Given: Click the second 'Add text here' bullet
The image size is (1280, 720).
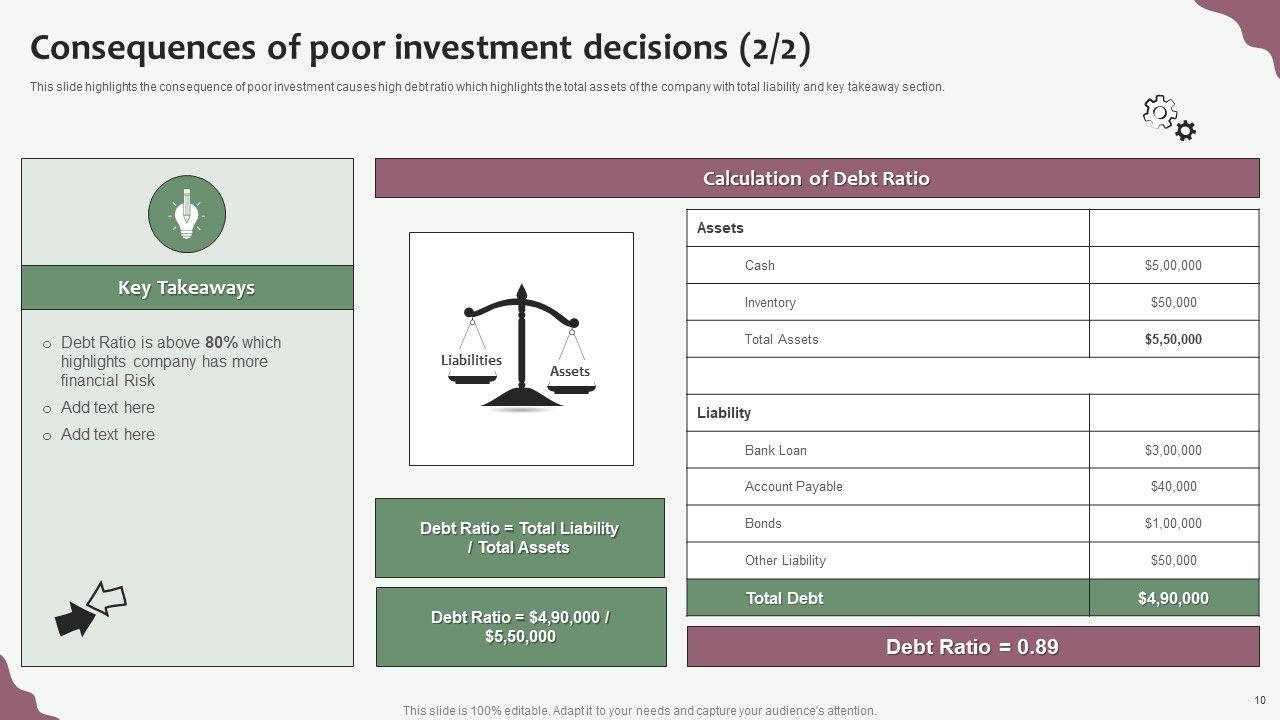Looking at the screenshot, I should (x=108, y=435).
